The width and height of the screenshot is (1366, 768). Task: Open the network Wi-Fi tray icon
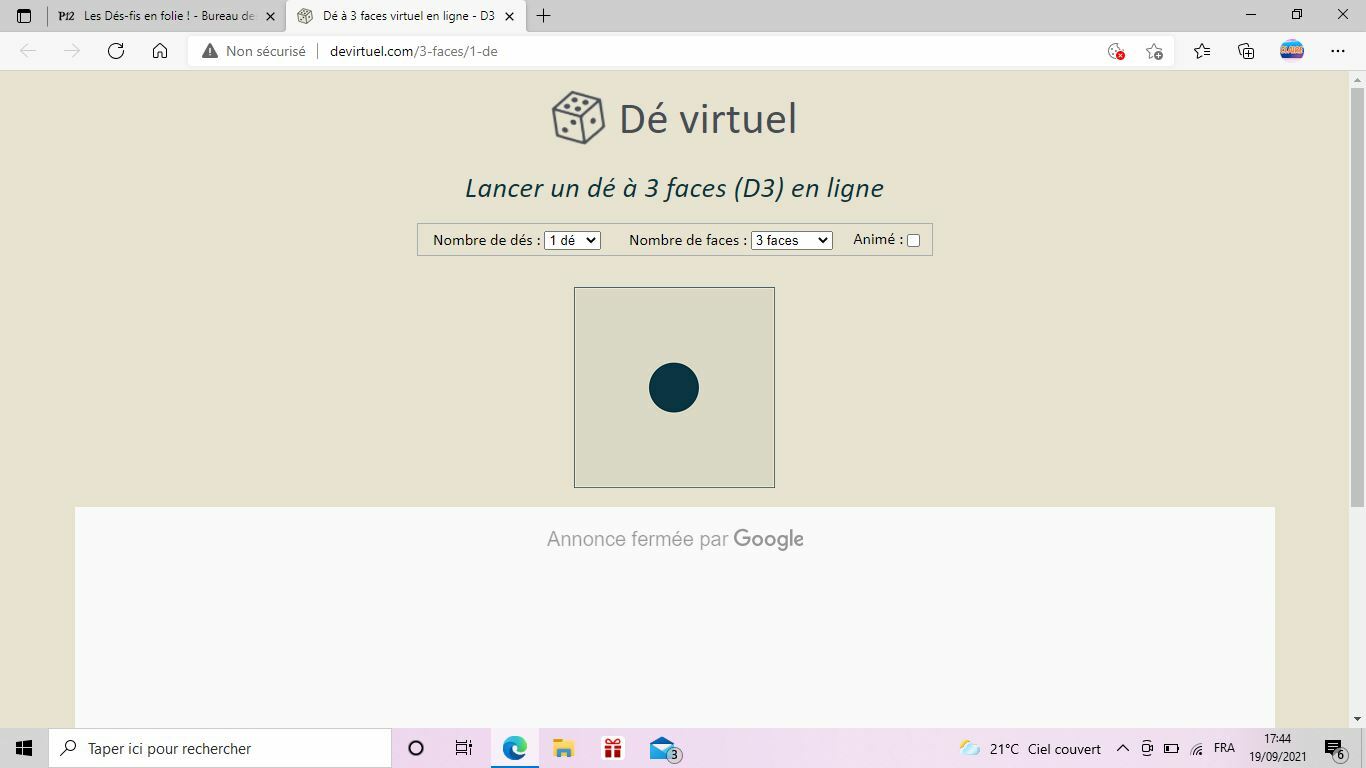pos(1197,749)
